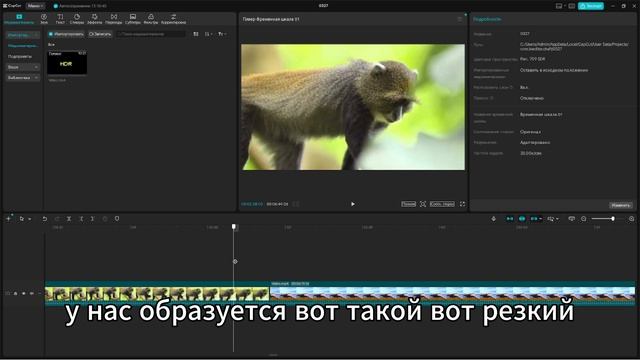Open the Effects tab
The height and width of the screenshot is (360, 640).
pyautogui.click(x=94, y=19)
